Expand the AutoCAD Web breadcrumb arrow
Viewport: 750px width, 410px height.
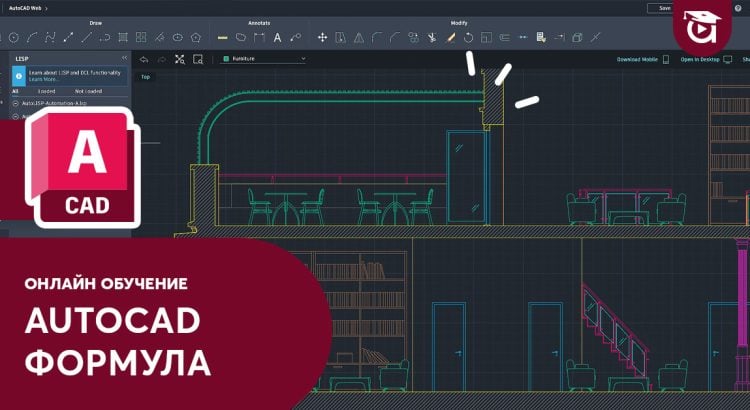tap(47, 8)
